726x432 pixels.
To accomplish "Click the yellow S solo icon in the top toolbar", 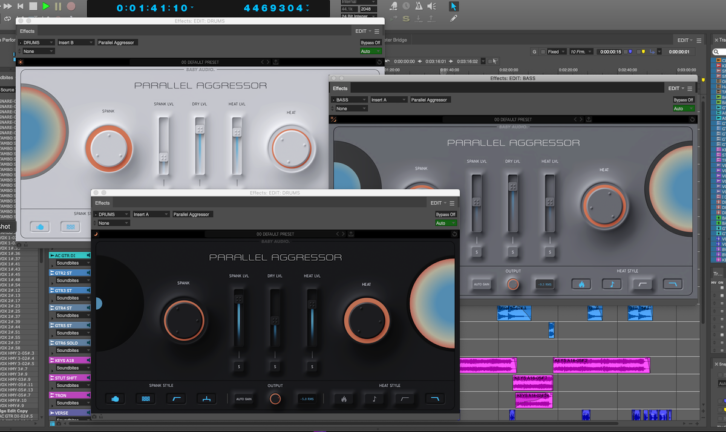I will 406,19.
